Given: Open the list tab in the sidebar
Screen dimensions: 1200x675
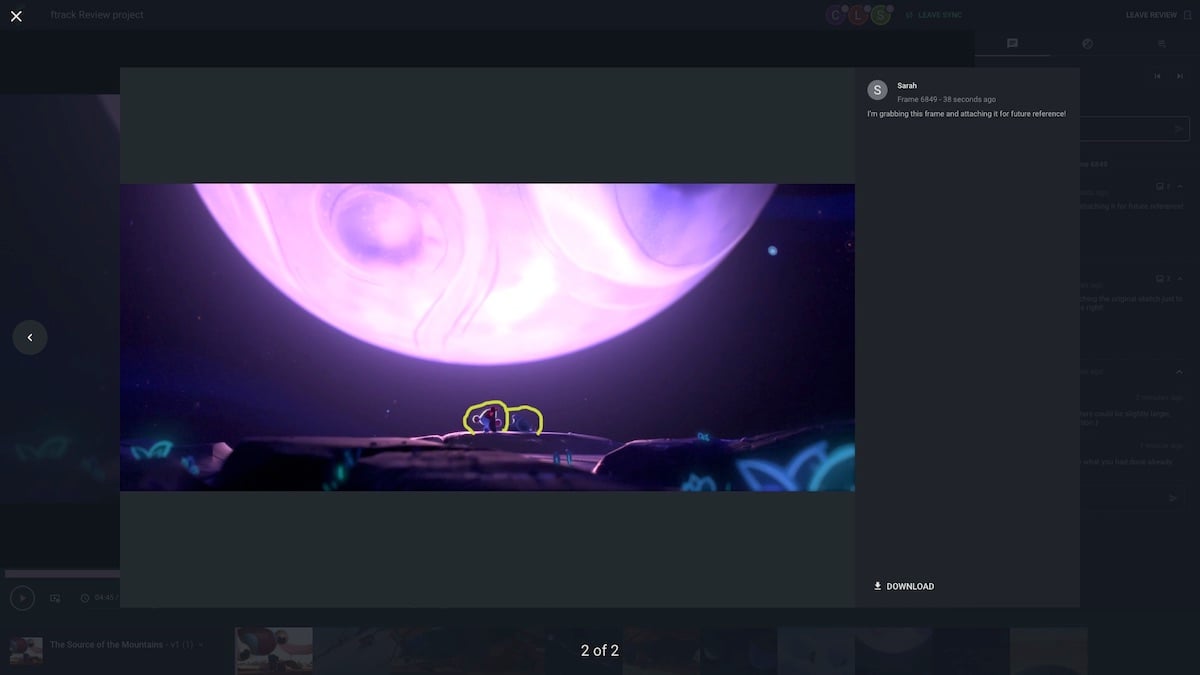Looking at the screenshot, I should click(x=1162, y=43).
